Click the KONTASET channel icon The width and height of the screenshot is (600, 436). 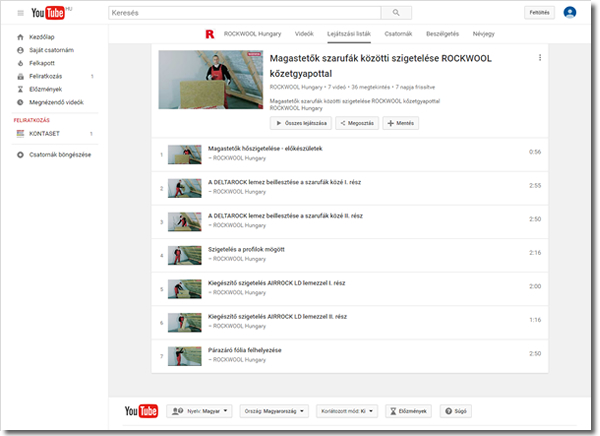(20, 134)
